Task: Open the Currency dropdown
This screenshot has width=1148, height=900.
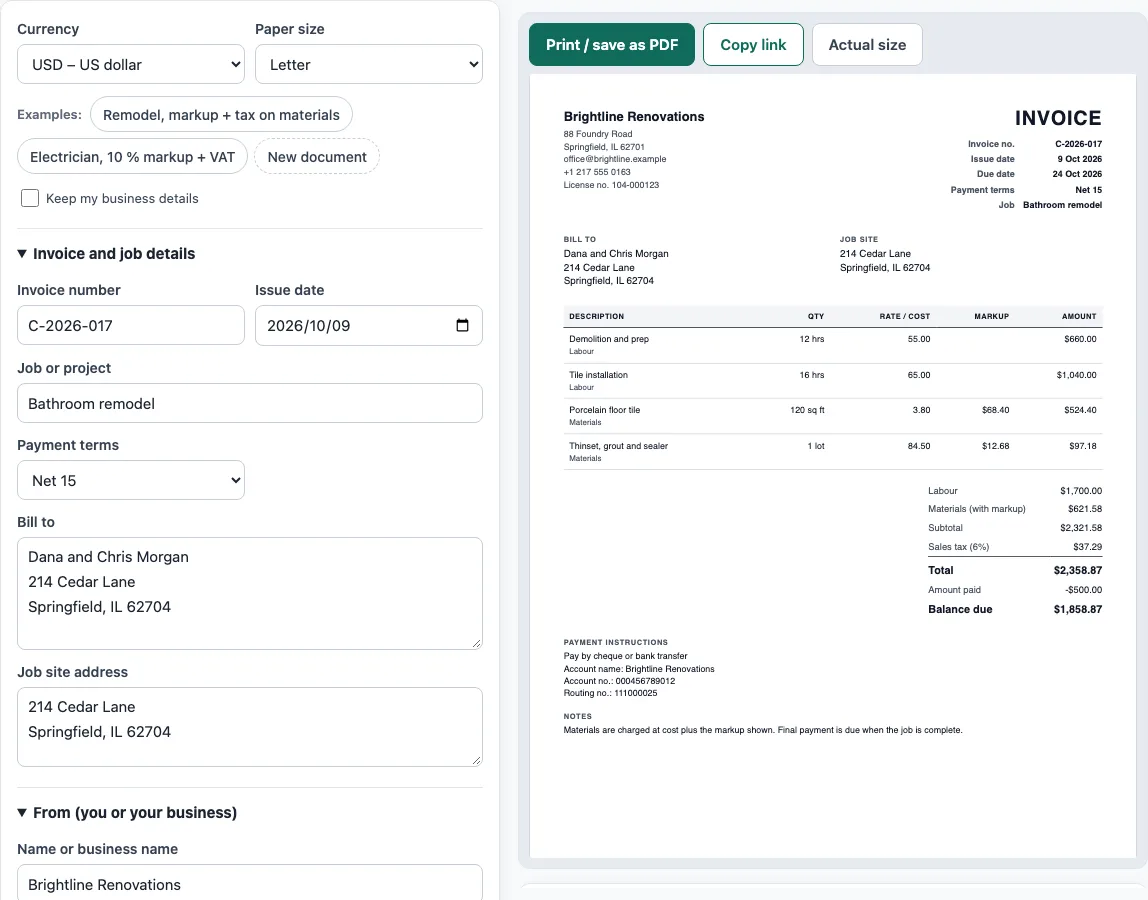Action: pos(131,64)
